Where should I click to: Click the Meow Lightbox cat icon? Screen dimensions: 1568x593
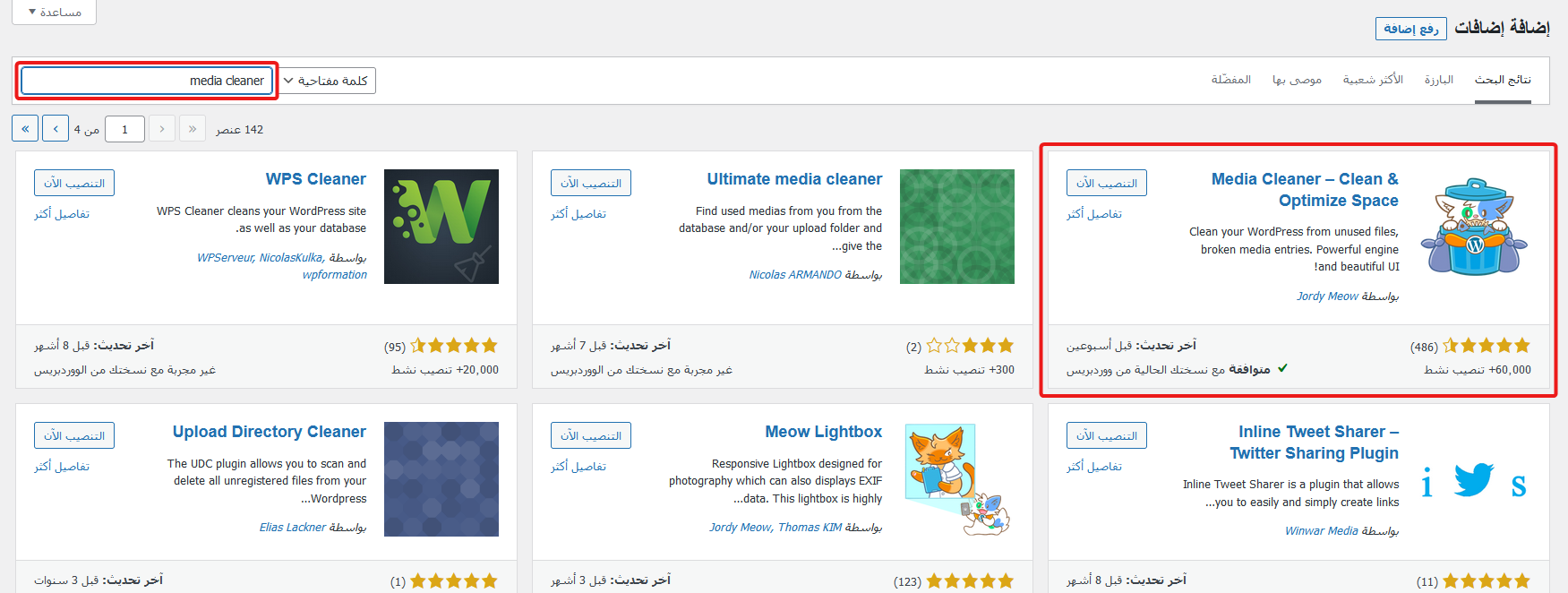(956, 479)
